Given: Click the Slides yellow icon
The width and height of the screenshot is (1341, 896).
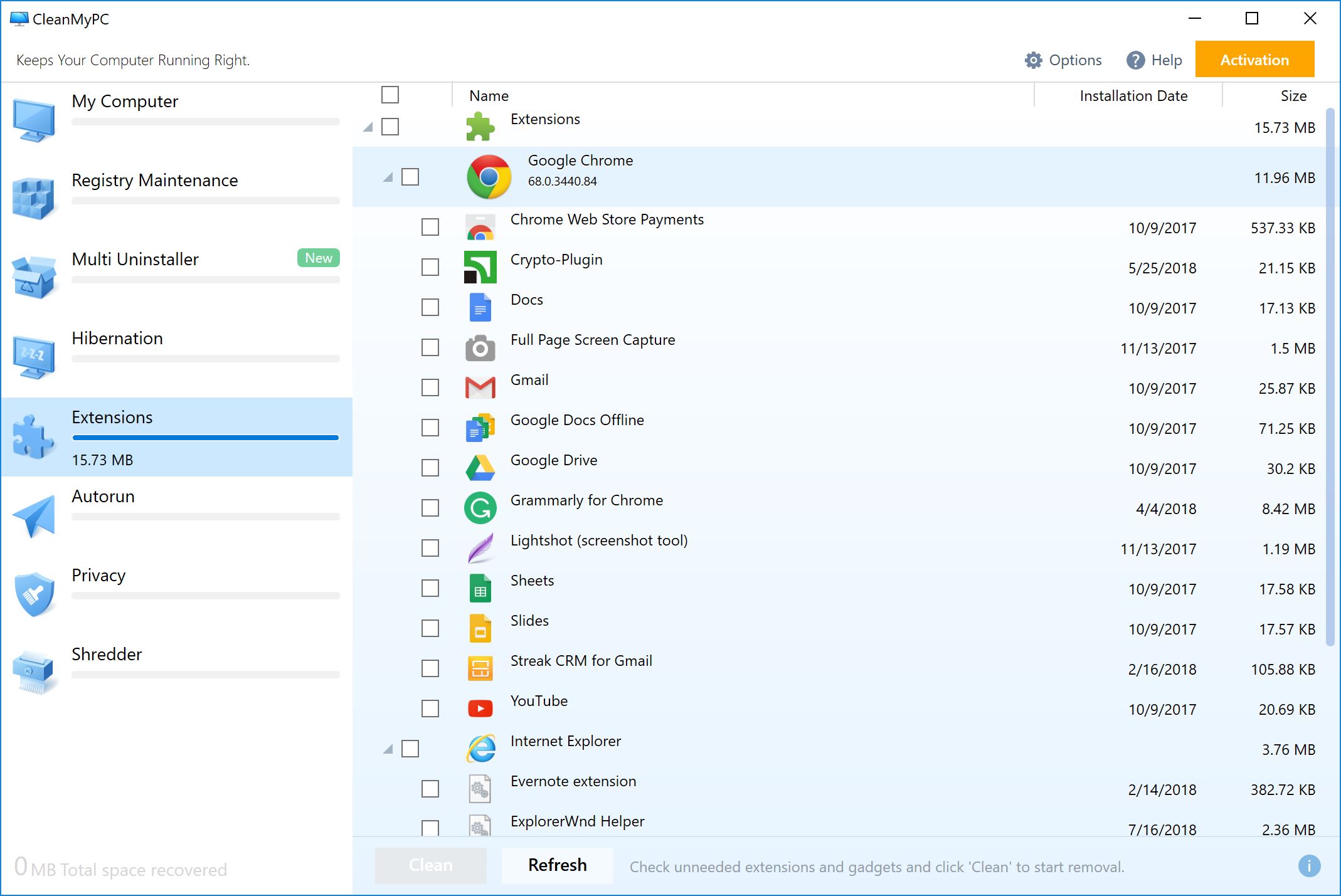Looking at the screenshot, I should 480,628.
